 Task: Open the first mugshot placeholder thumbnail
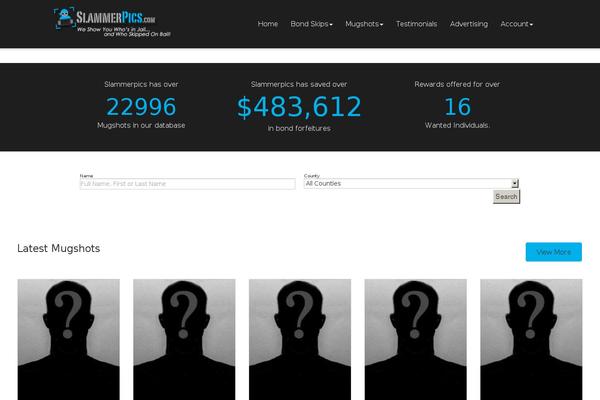pyautogui.click(x=68, y=340)
